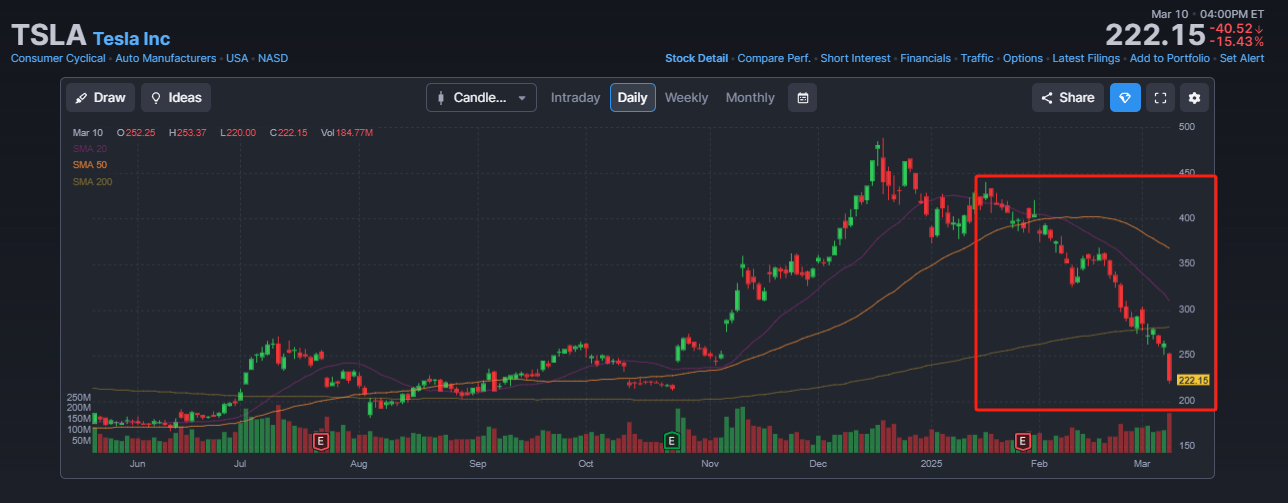
Task: Open Compare Perf. link
Action: tap(774, 58)
